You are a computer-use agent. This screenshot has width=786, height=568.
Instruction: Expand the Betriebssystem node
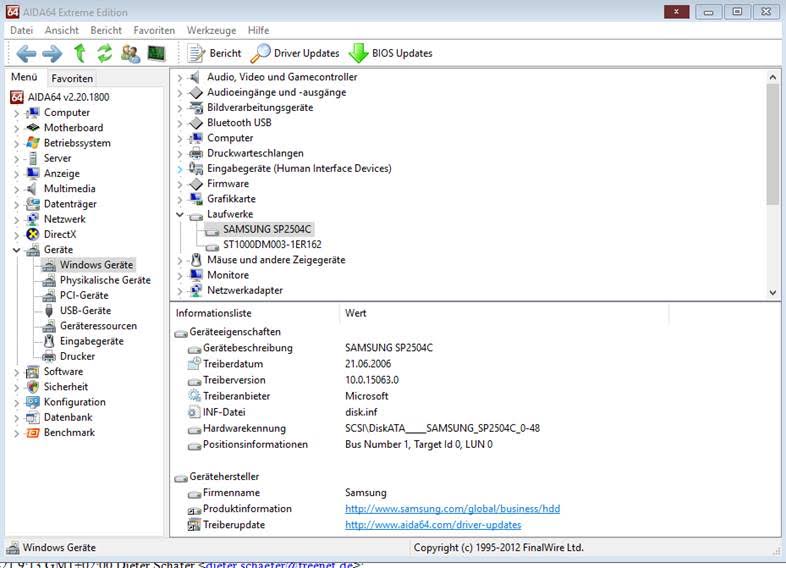[16, 143]
